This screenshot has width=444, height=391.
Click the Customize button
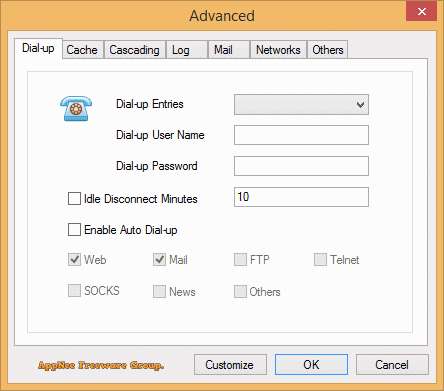coord(230,365)
